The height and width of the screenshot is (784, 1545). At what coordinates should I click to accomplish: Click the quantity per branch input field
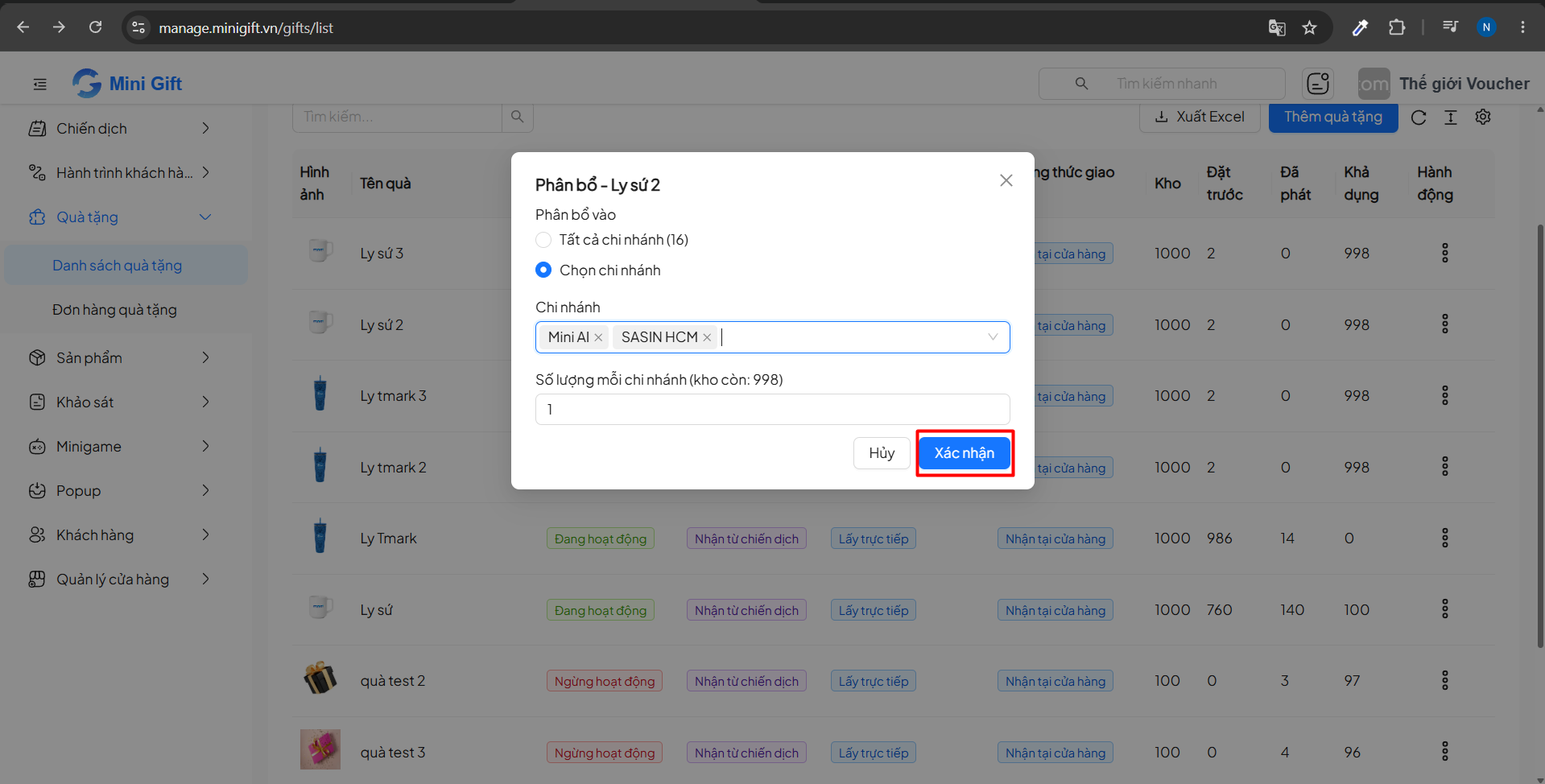(772, 409)
